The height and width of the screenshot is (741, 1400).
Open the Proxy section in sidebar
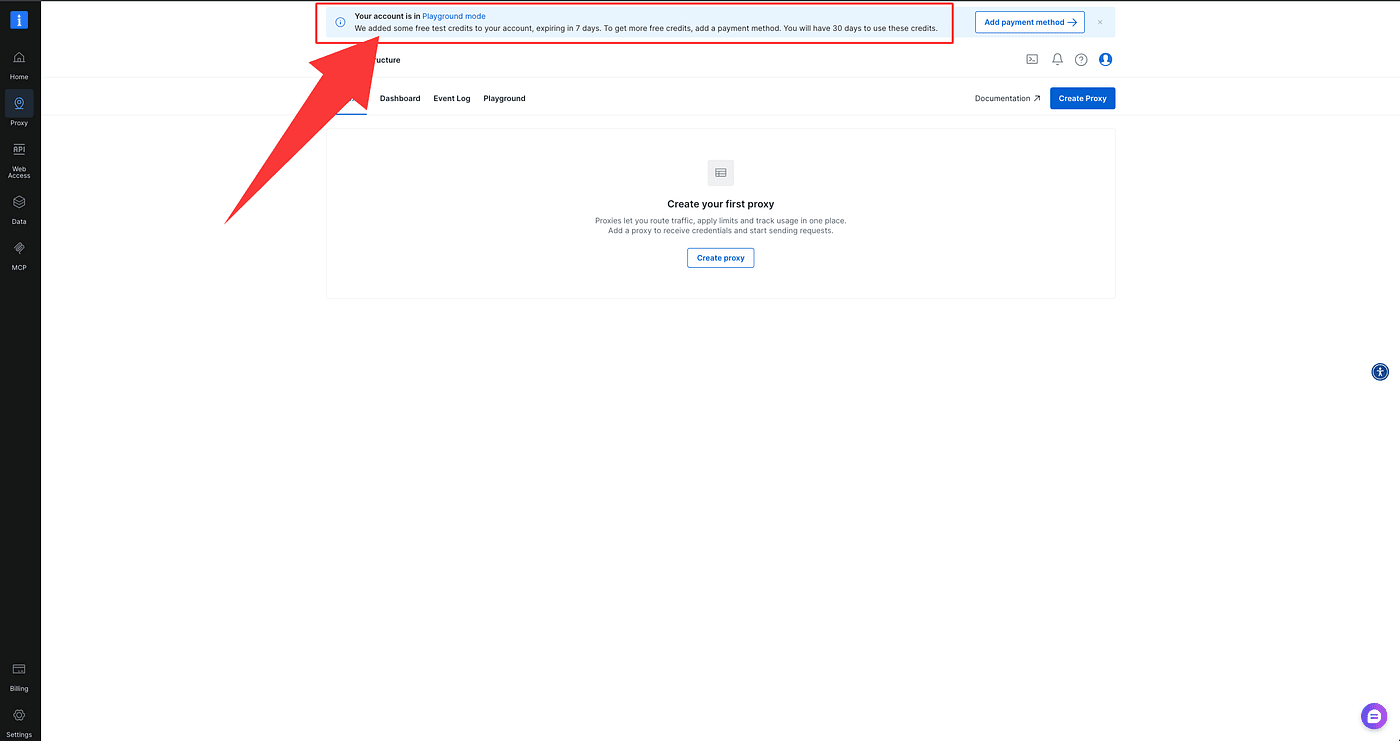[x=19, y=108]
